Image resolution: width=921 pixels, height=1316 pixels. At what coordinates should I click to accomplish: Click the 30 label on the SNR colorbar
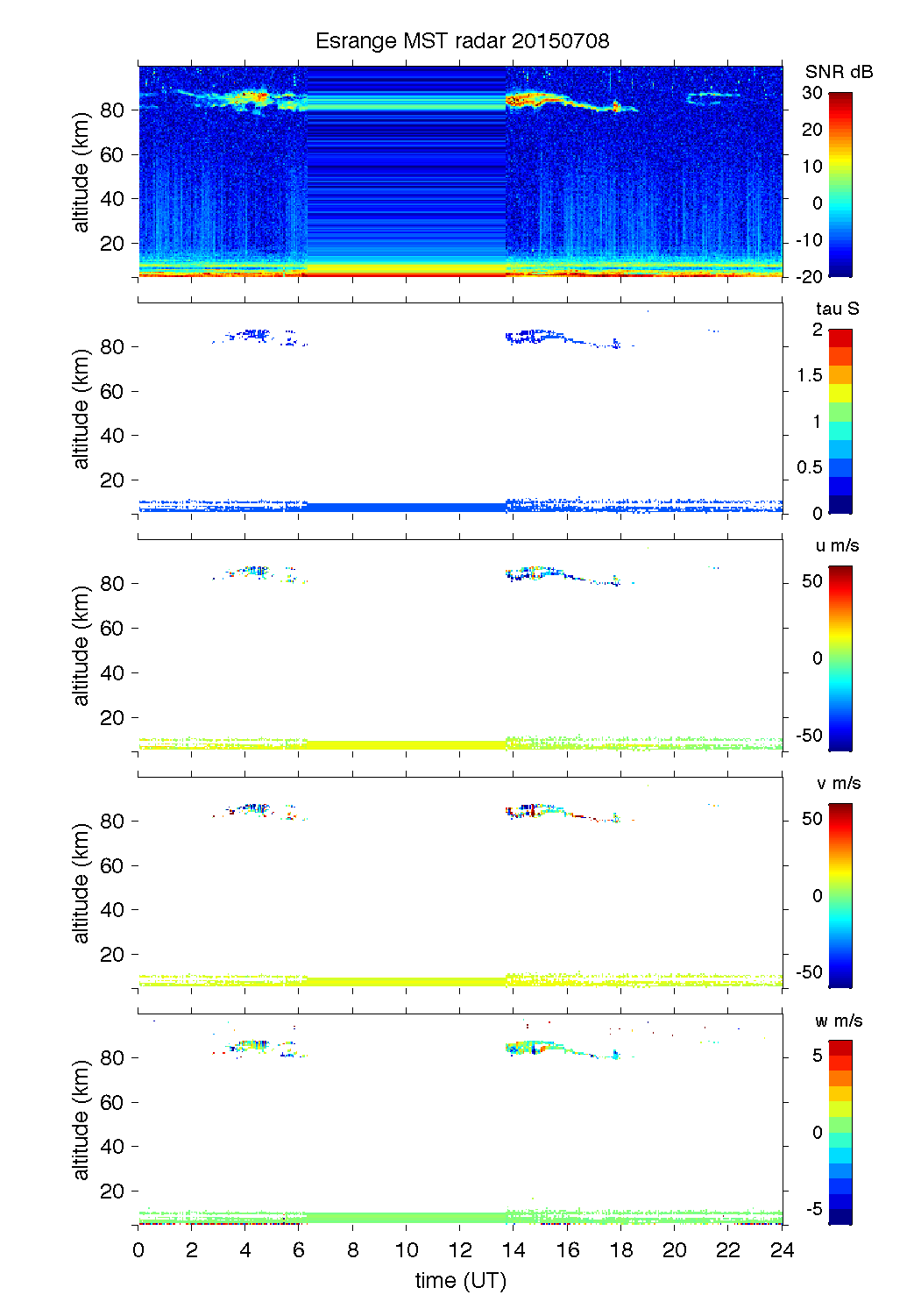(812, 93)
